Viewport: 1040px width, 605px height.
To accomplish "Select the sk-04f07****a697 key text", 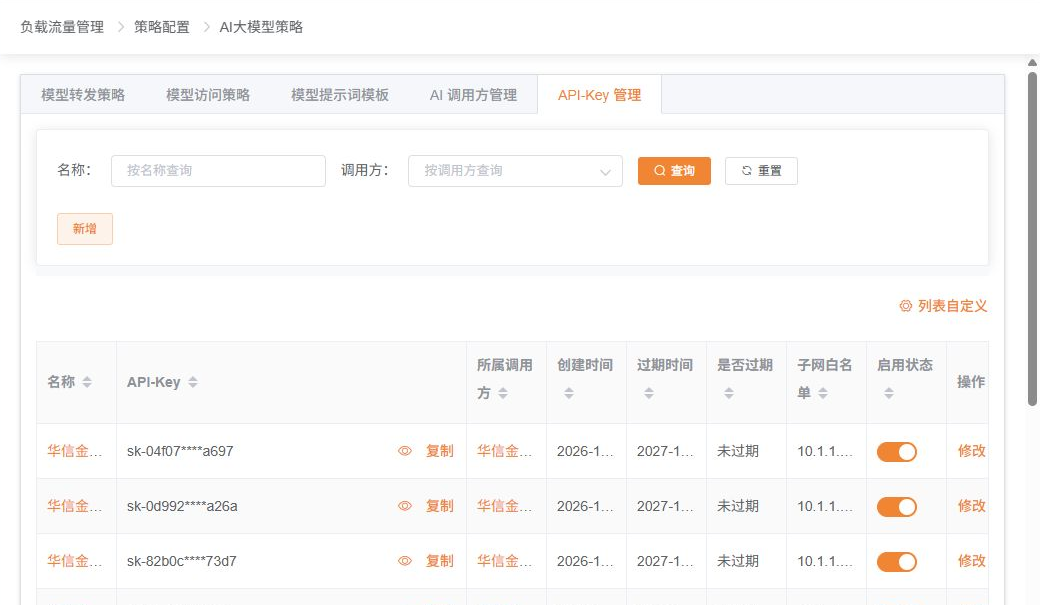I will (x=180, y=451).
